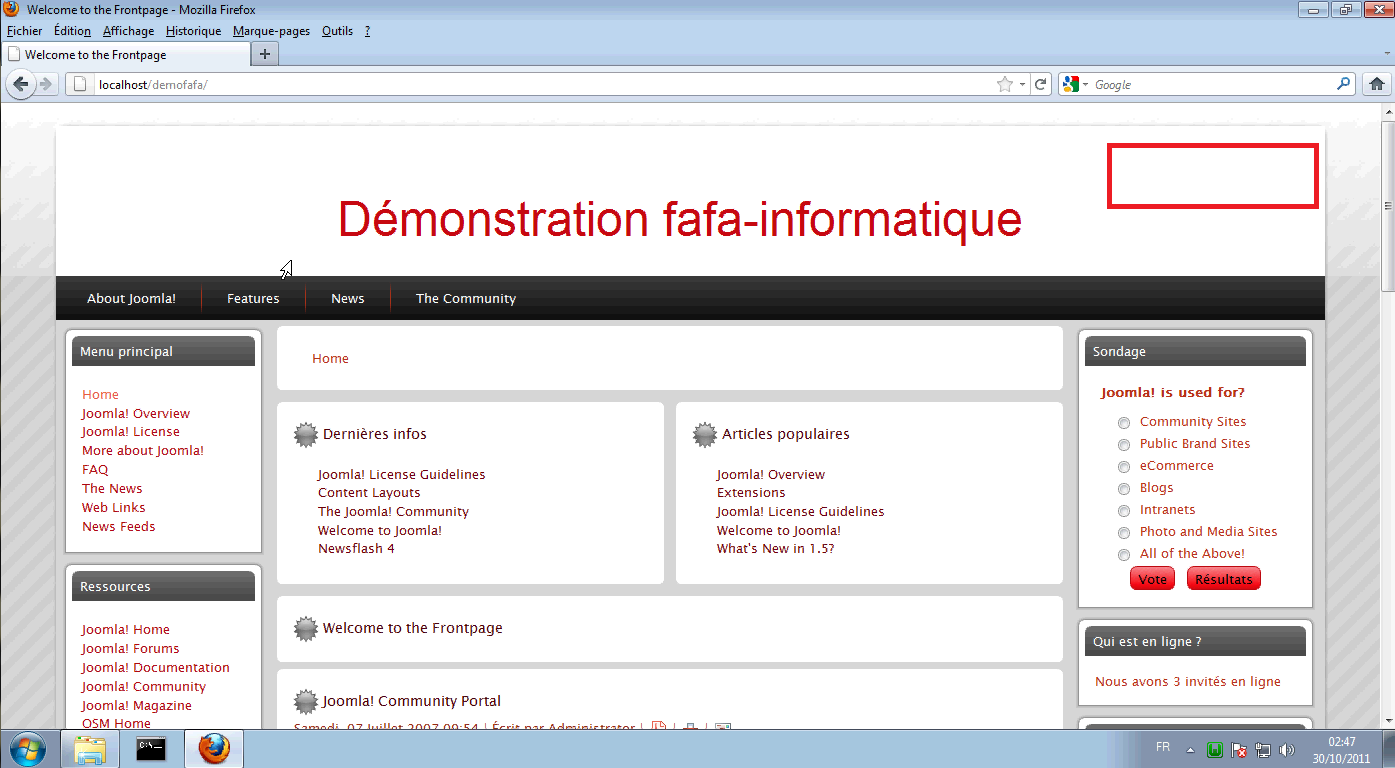This screenshot has height=768, width=1395.
Task: Submit the poll with the Vote button
Action: 1152,579
